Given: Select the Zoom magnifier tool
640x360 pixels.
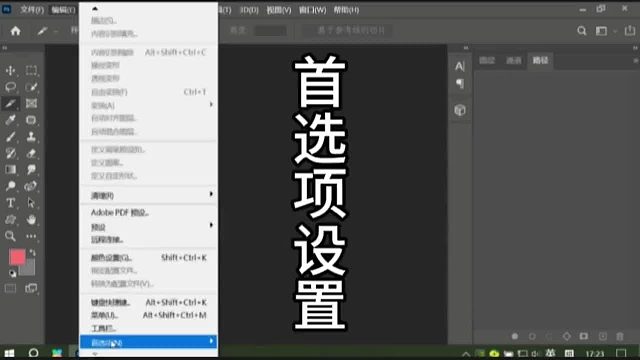Looking at the screenshot, I should [x=10, y=236].
